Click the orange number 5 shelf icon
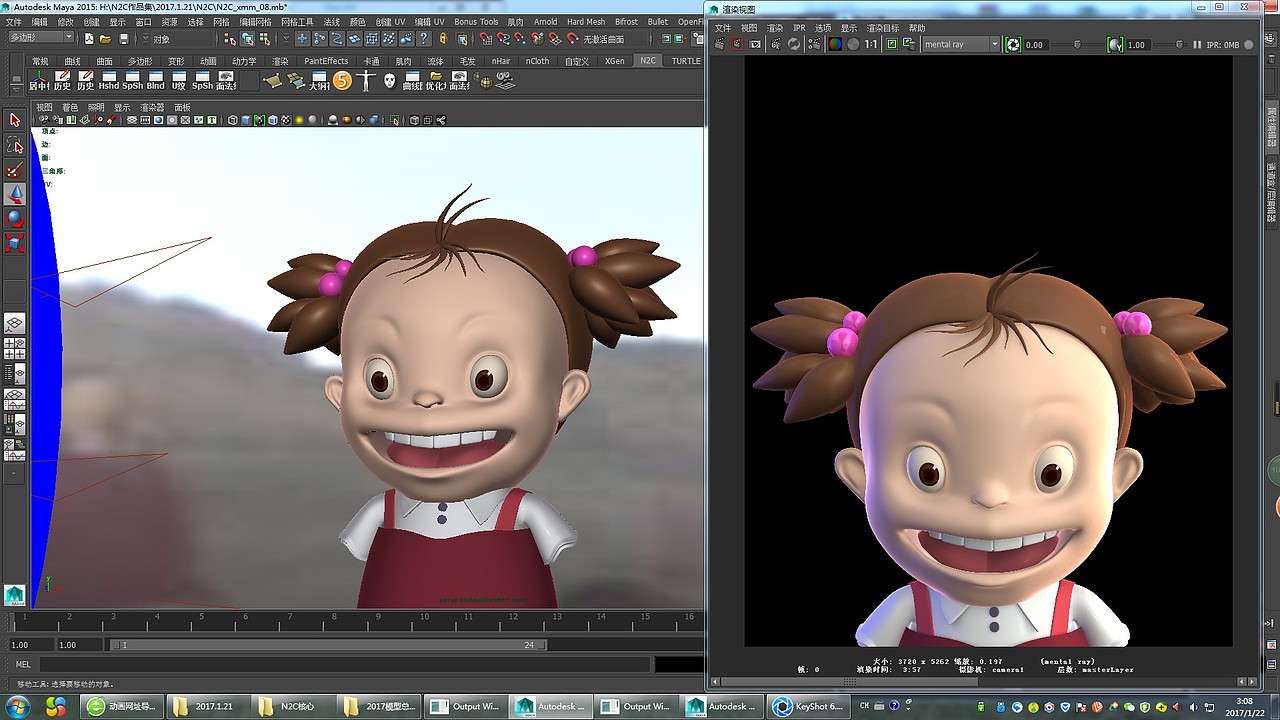This screenshot has height=720, width=1280. (342, 81)
